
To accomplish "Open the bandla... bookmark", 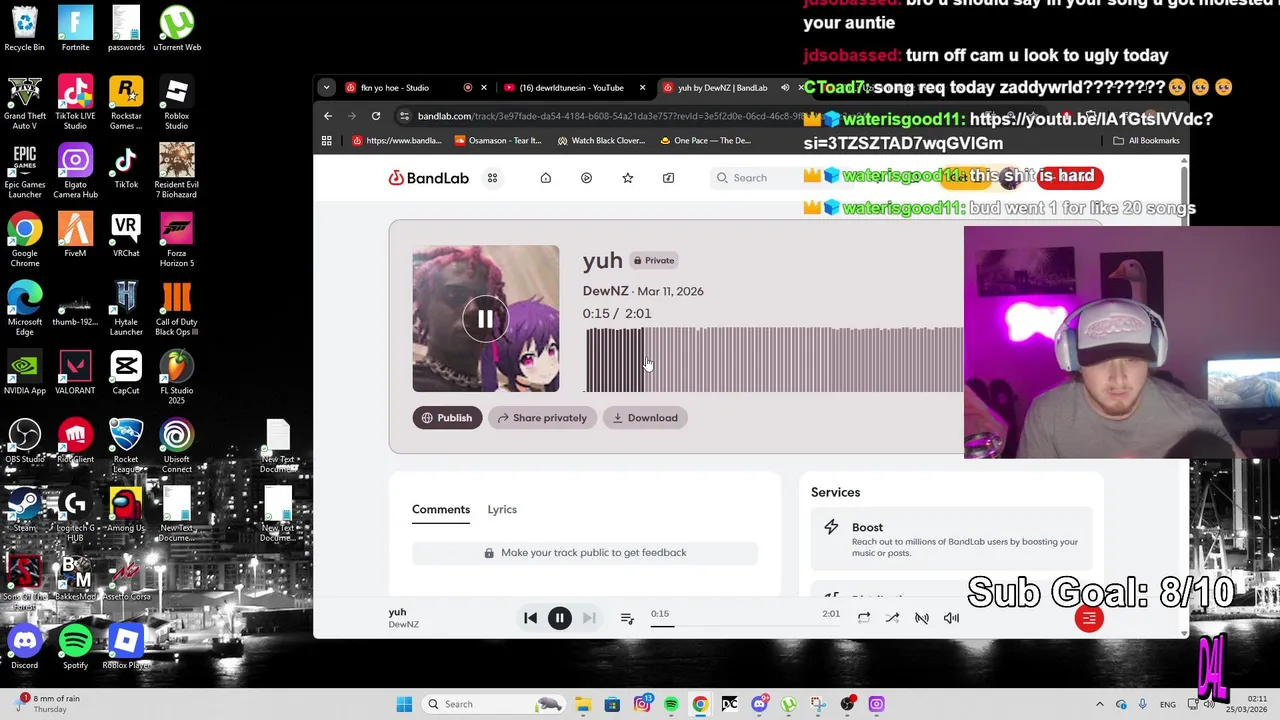I will [x=397, y=141].
